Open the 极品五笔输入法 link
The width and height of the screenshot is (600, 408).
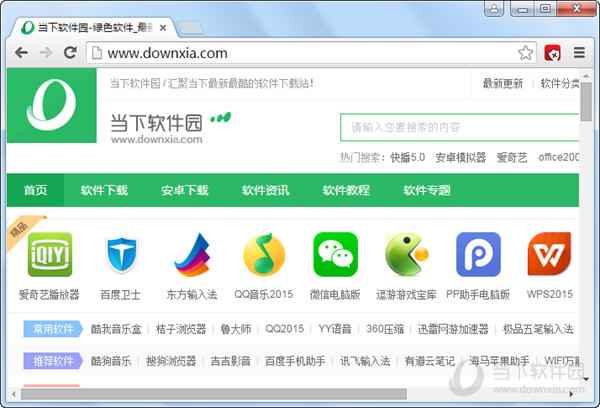[x=538, y=329]
